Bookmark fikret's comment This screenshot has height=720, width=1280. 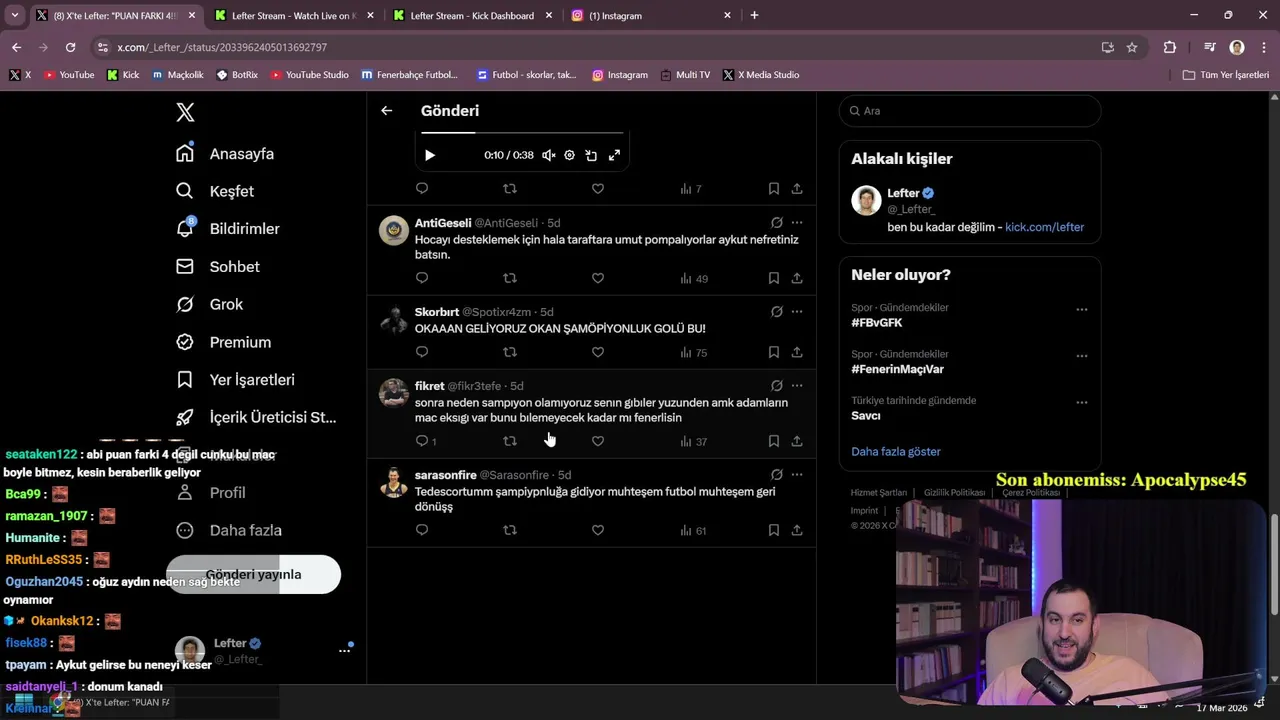(x=774, y=441)
